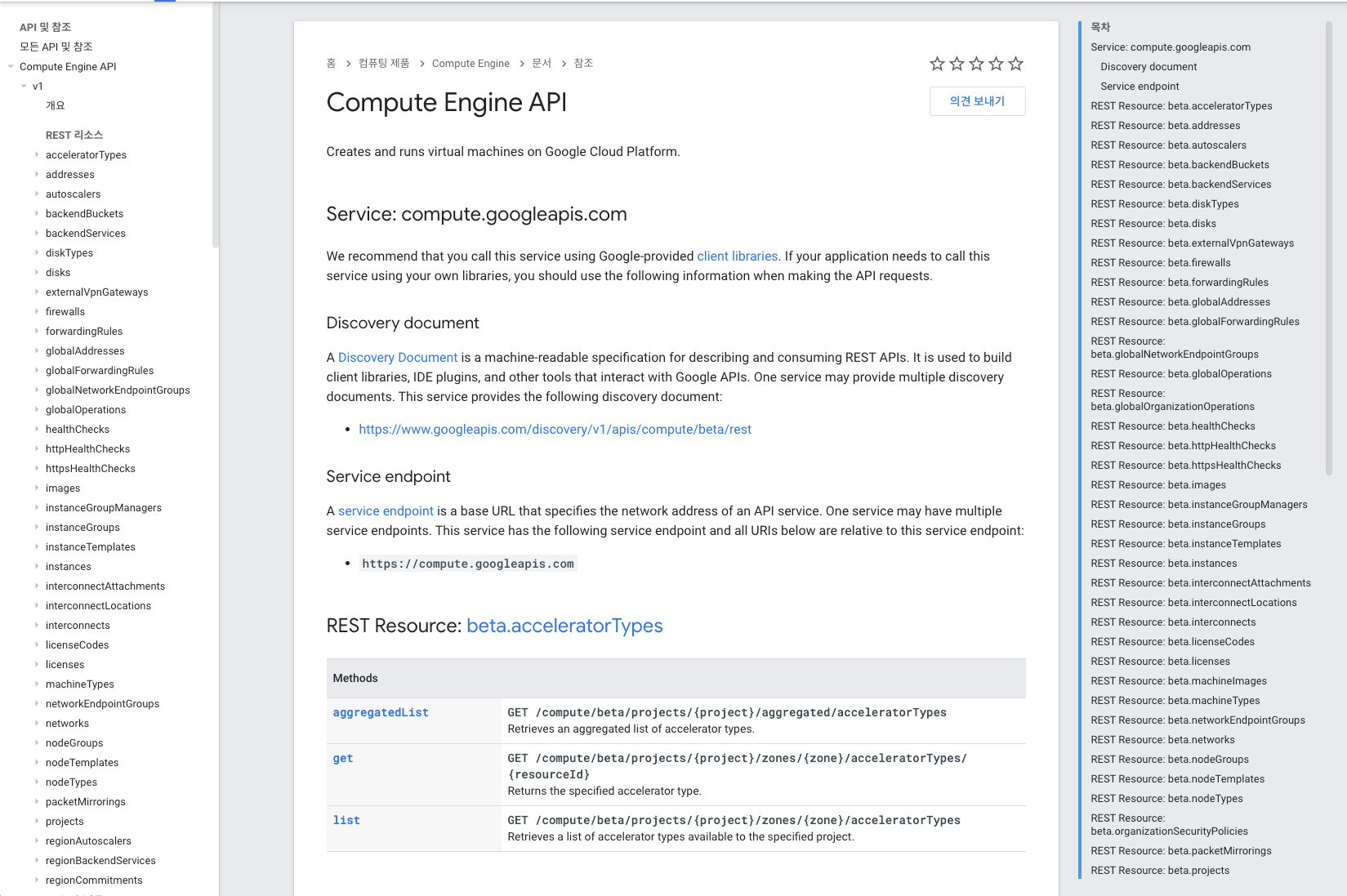Jump to beta.globalNetworkEndpointGroups in contents
Viewport: 1347px width, 896px height.
pyautogui.click(x=1175, y=348)
